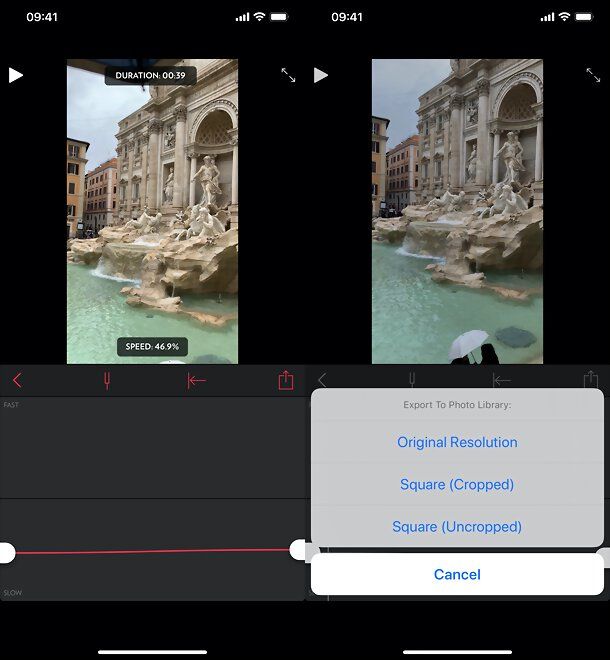
Task: Tap the FAST label on speed graph
Action: (11, 405)
